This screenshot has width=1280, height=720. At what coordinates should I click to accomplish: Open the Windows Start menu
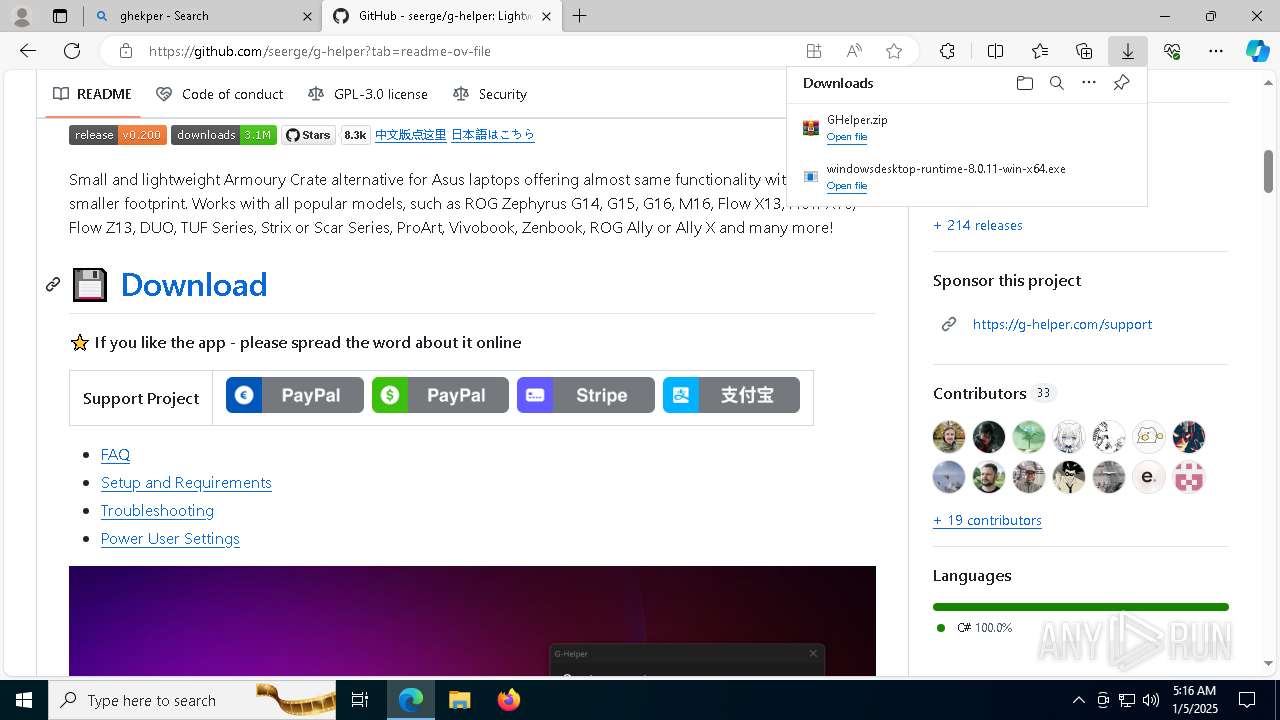pyautogui.click(x=24, y=700)
